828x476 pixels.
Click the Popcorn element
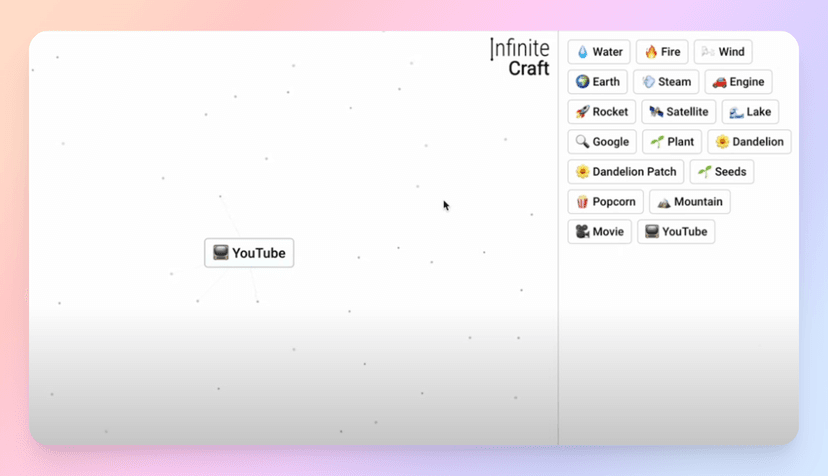[606, 202]
